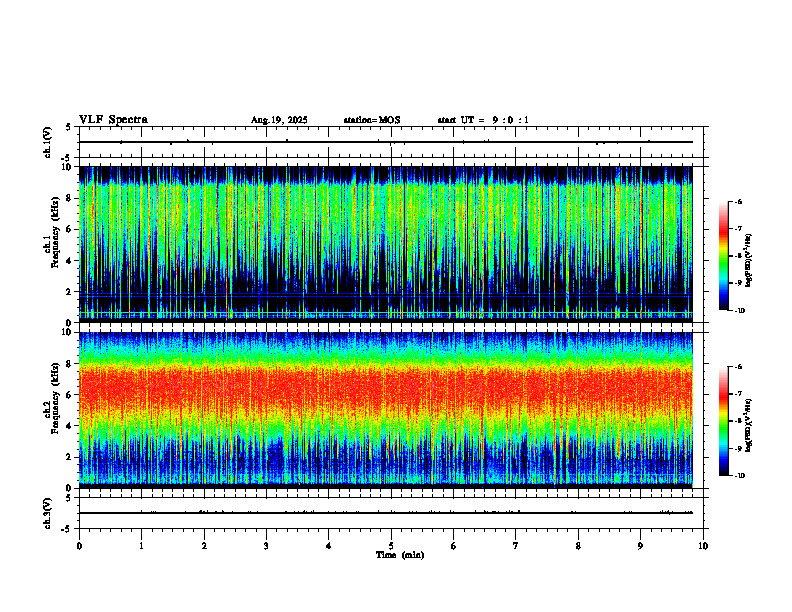Click time axis tick label "2"
The image size is (792, 612).
[204, 546]
